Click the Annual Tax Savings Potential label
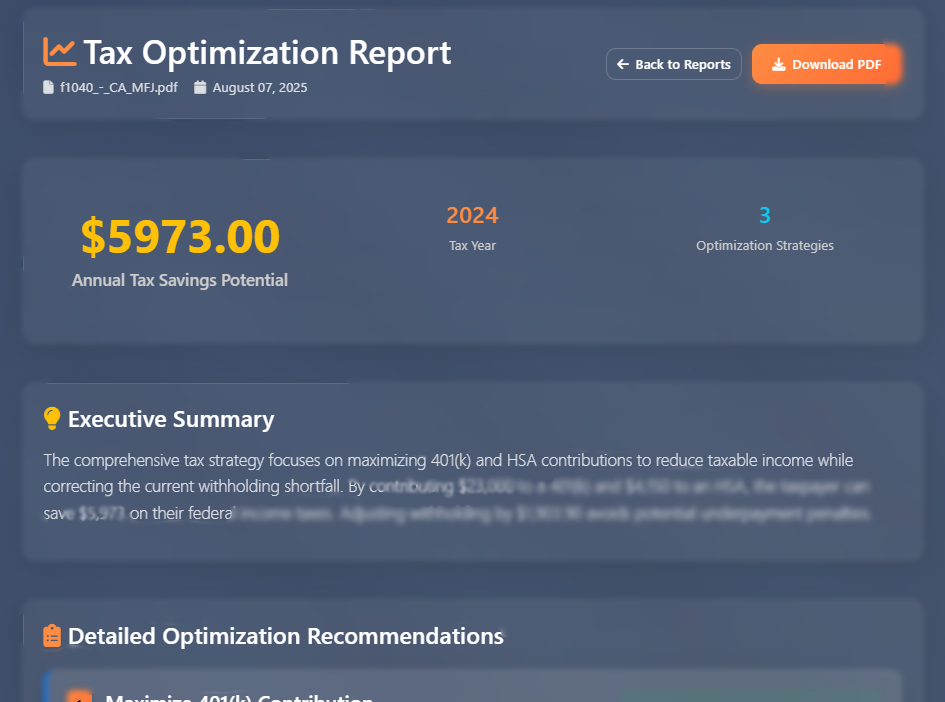Screen dimensions: 945x702 point(180,281)
